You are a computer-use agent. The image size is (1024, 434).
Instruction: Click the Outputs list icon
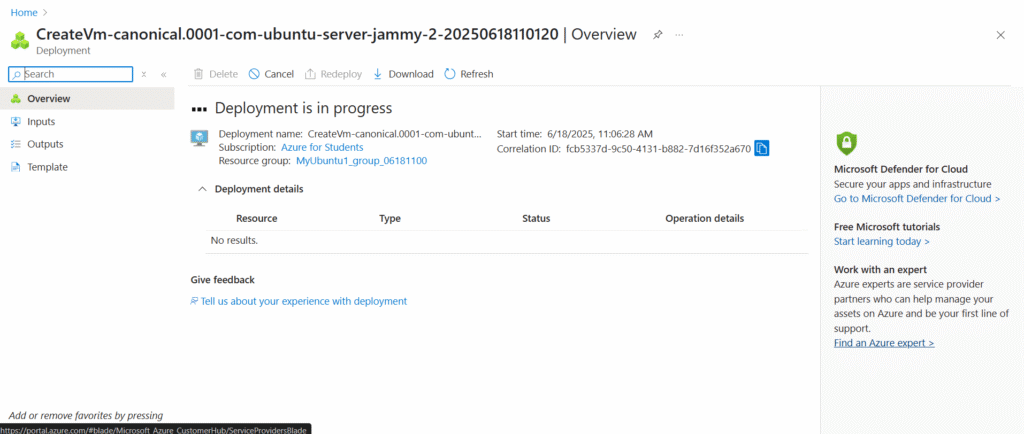click(x=16, y=144)
